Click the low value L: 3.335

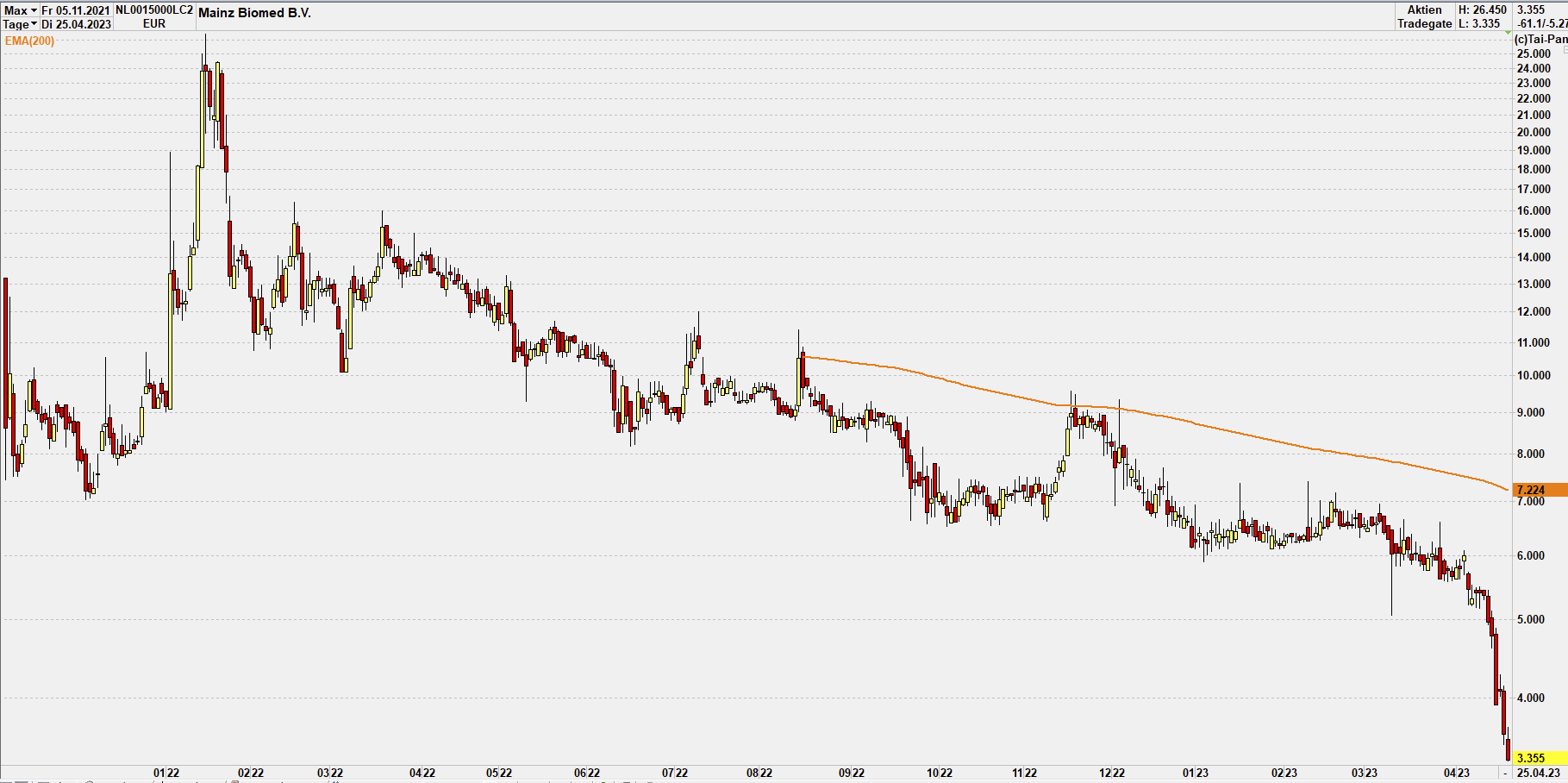click(1479, 23)
